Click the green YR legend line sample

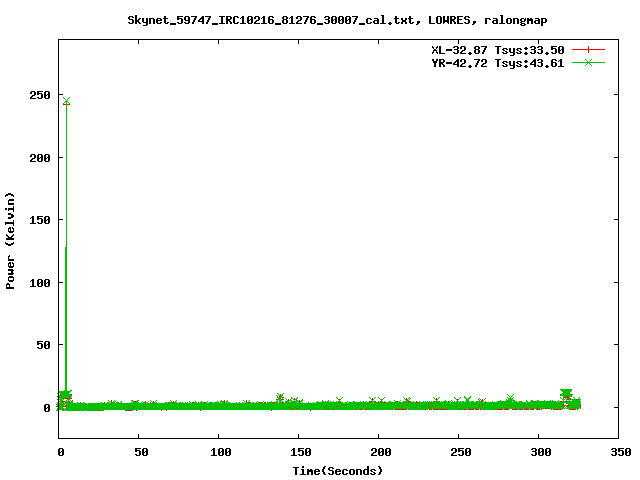point(588,63)
